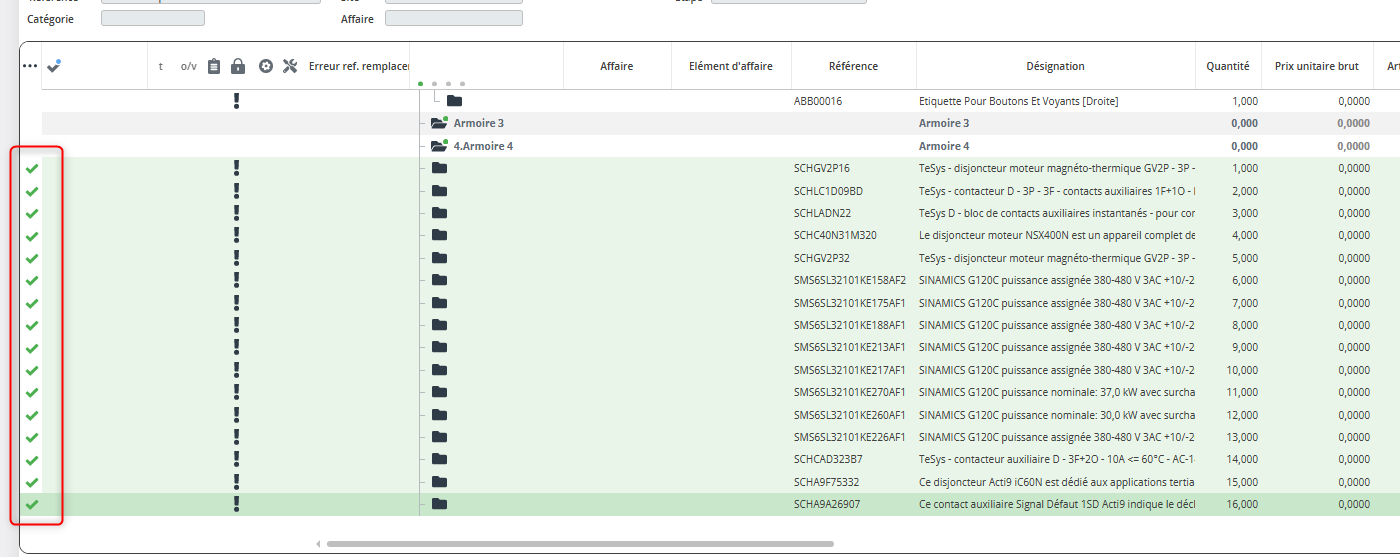
Task: Select reference cell ABB00016
Action: (x=818, y=101)
